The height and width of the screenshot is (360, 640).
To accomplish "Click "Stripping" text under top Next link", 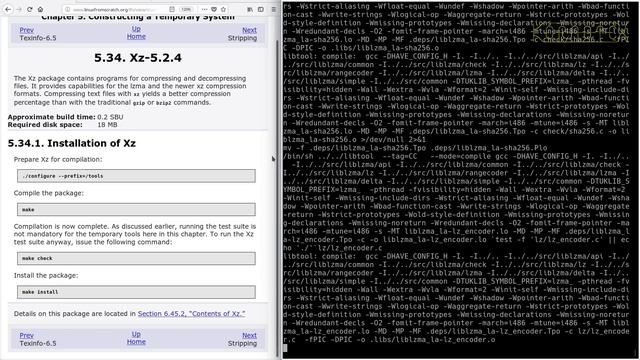I will coord(242,38).
